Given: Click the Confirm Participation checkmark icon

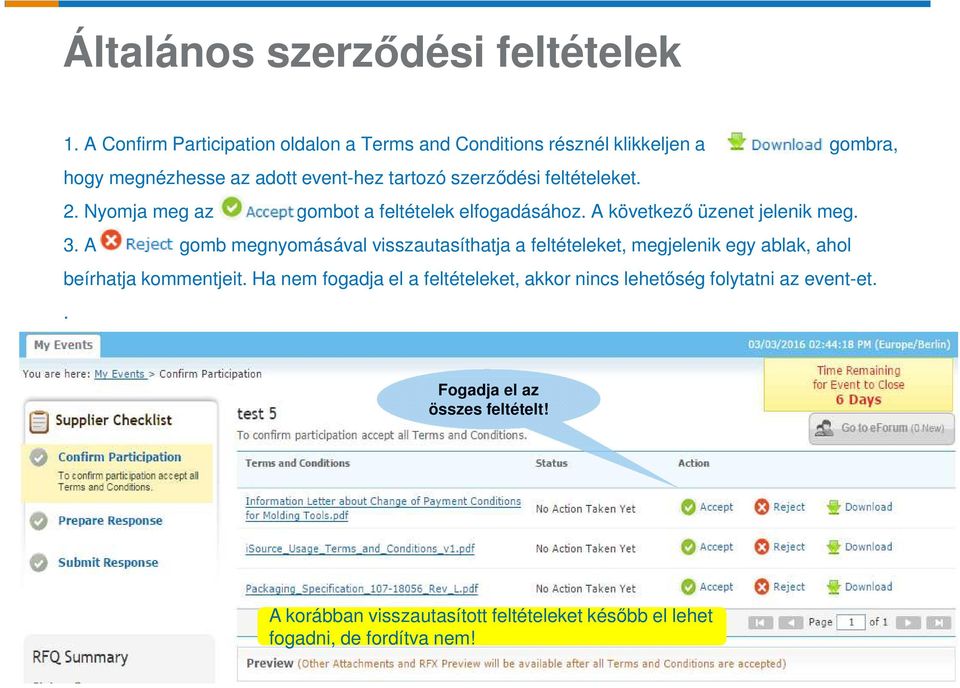Looking at the screenshot, I should (39, 457).
